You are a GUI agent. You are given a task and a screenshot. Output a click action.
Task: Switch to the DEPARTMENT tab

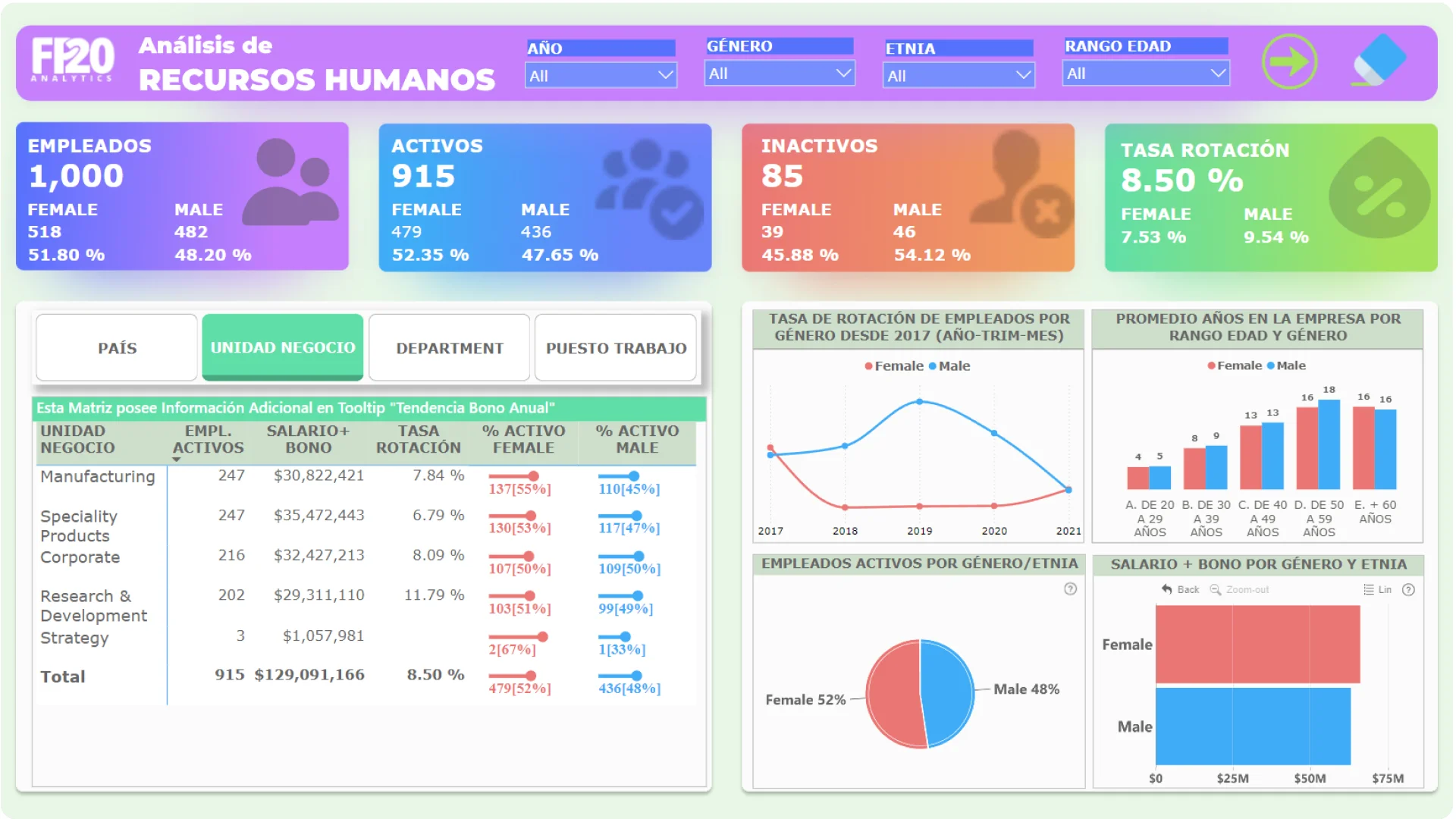click(450, 348)
